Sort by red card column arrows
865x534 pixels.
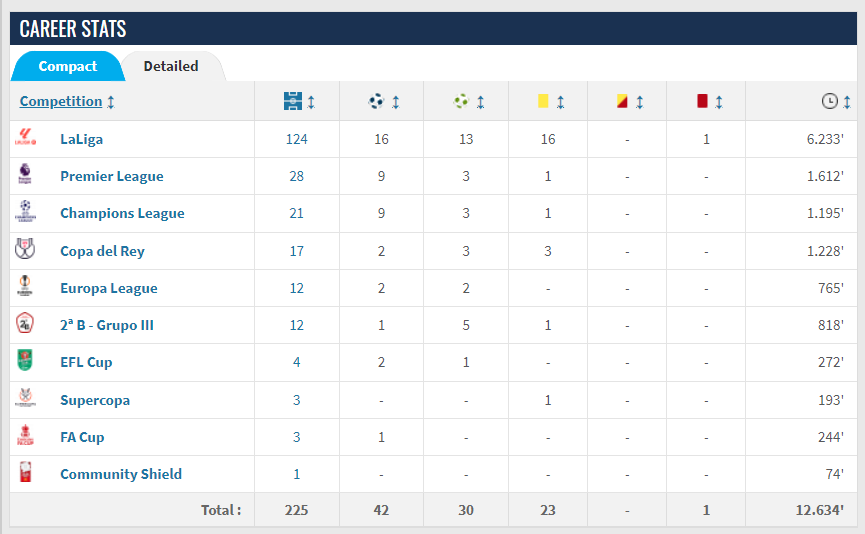[x=719, y=102]
